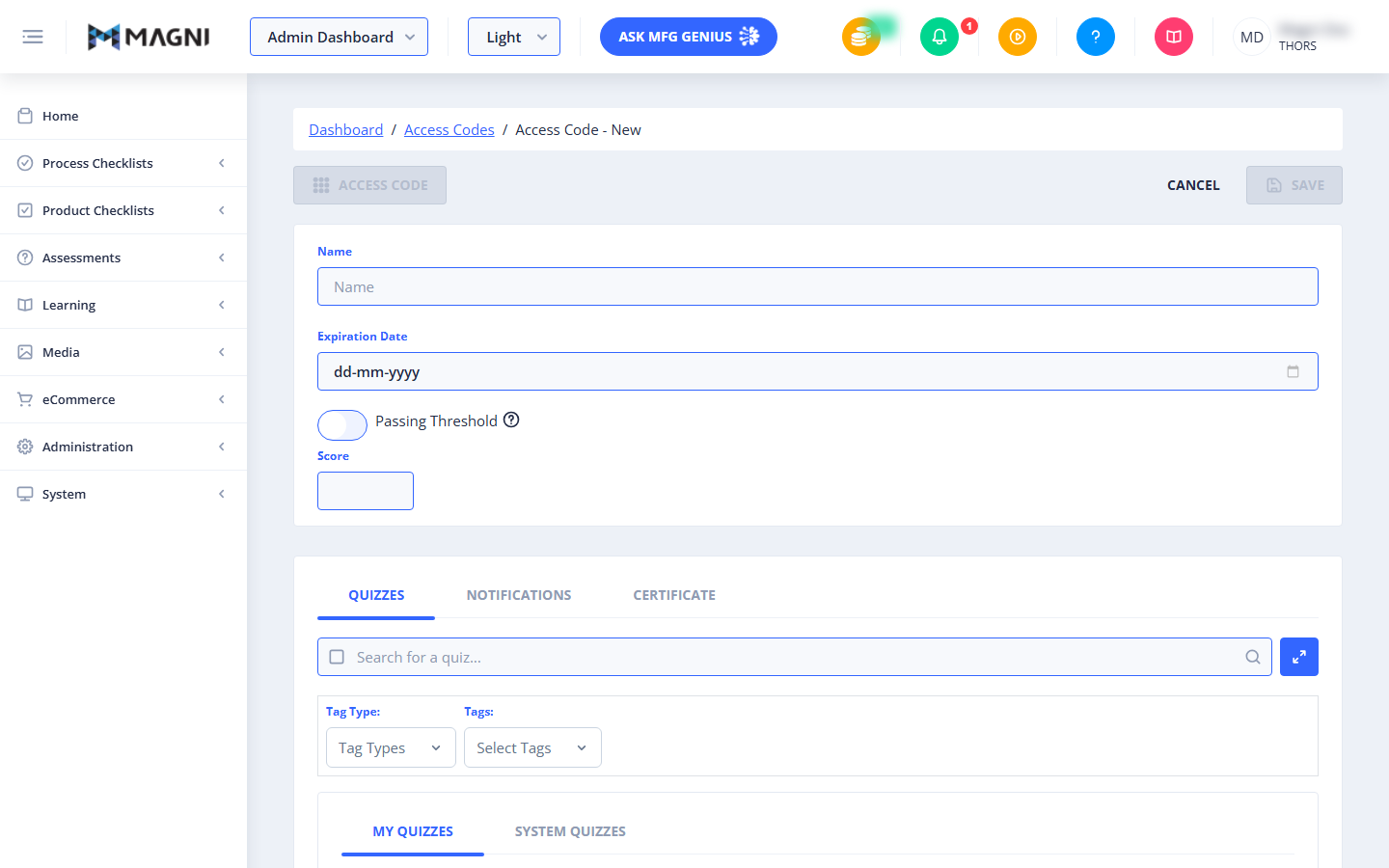Follow the Access Codes breadcrumb link
The width and height of the screenshot is (1389, 868).
[449, 129]
